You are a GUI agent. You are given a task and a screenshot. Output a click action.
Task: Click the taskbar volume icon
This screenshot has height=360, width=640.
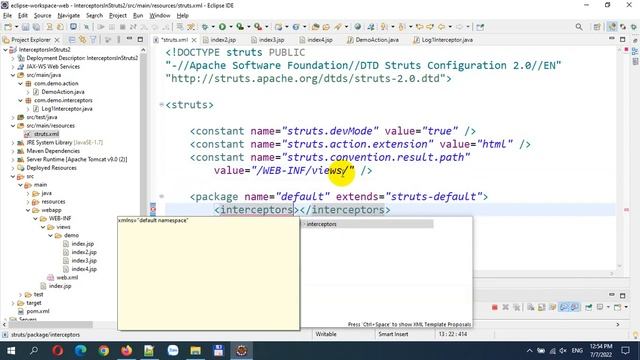[x=563, y=351]
